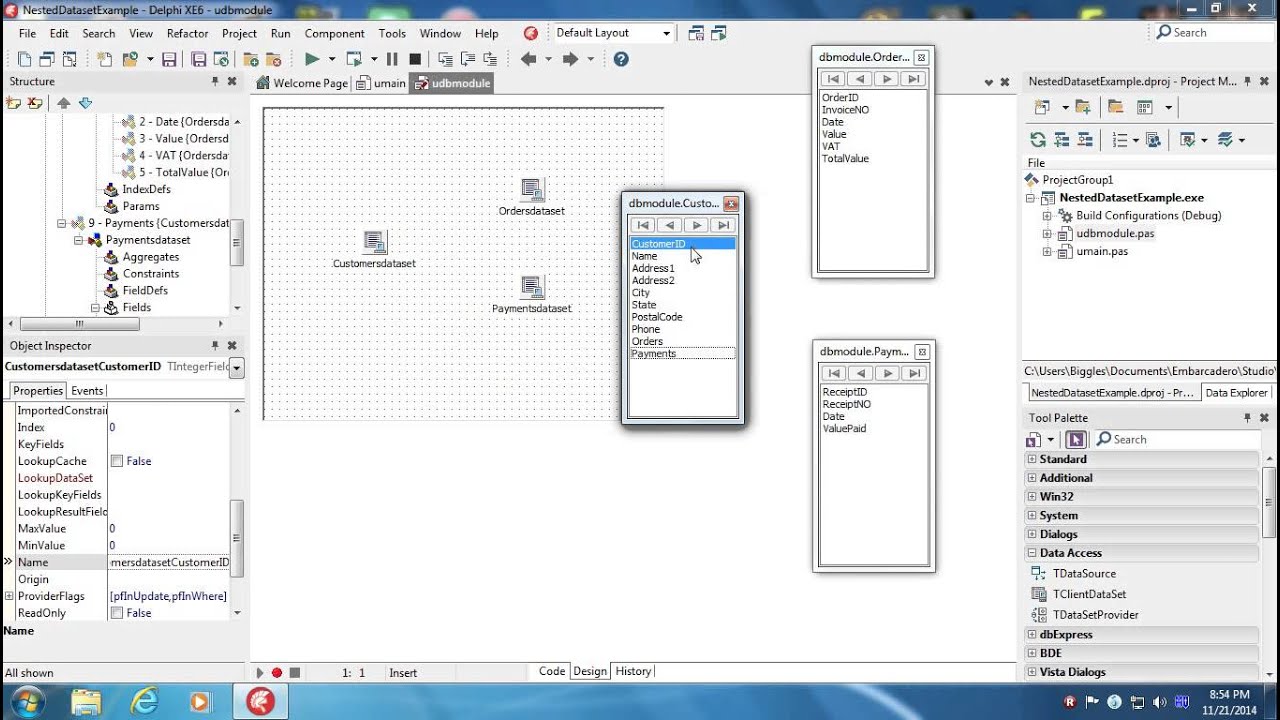Click the Run (green play) toolbar button
1280x720 pixels.
[312, 59]
